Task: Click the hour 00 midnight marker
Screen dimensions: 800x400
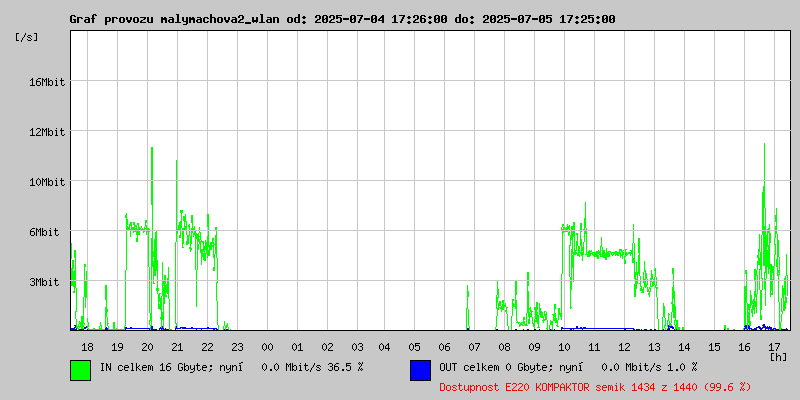Action: coord(267,347)
